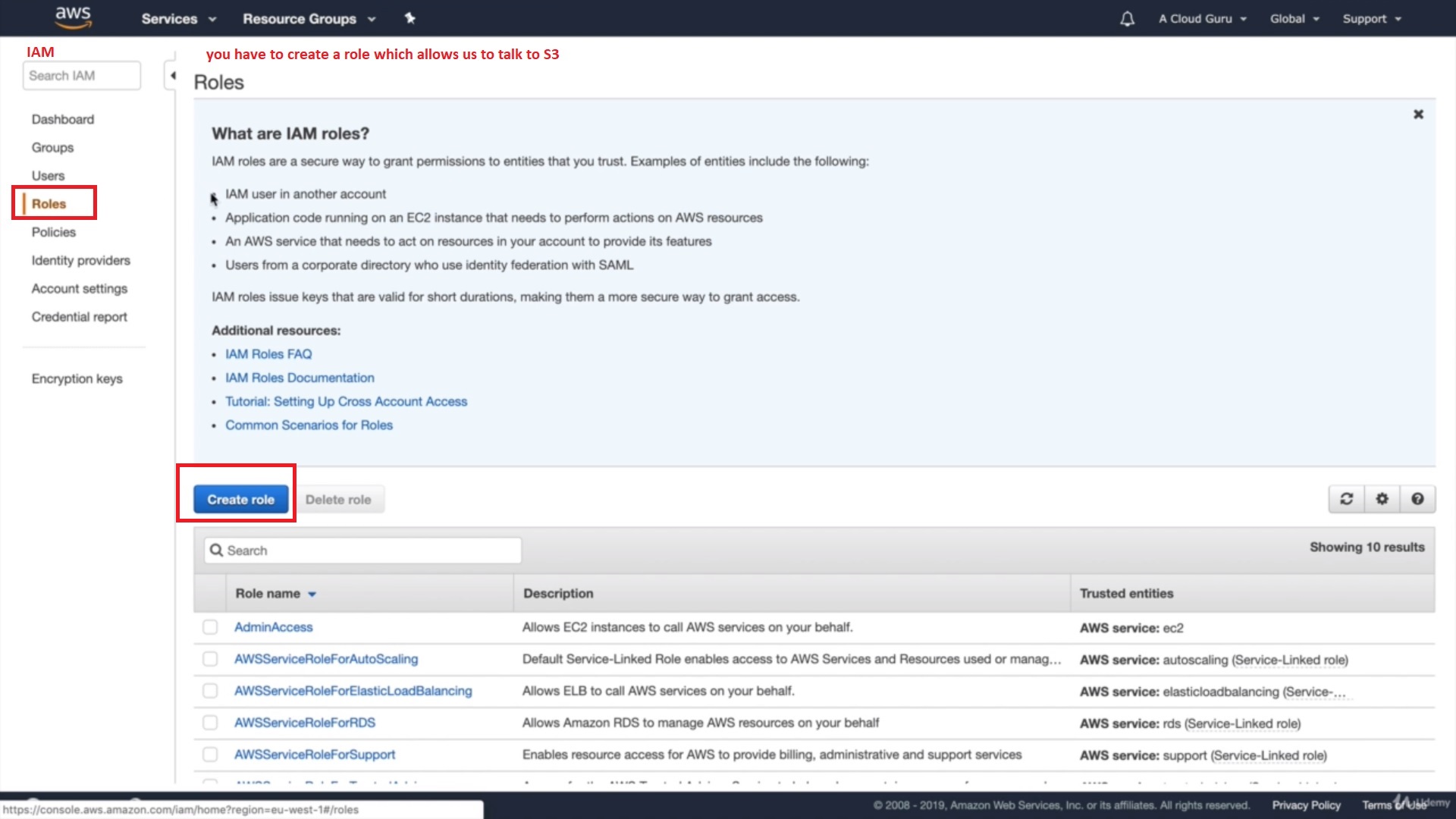The height and width of the screenshot is (819, 1456).
Task: Open the IAM Roles FAQ link
Action: (x=268, y=354)
